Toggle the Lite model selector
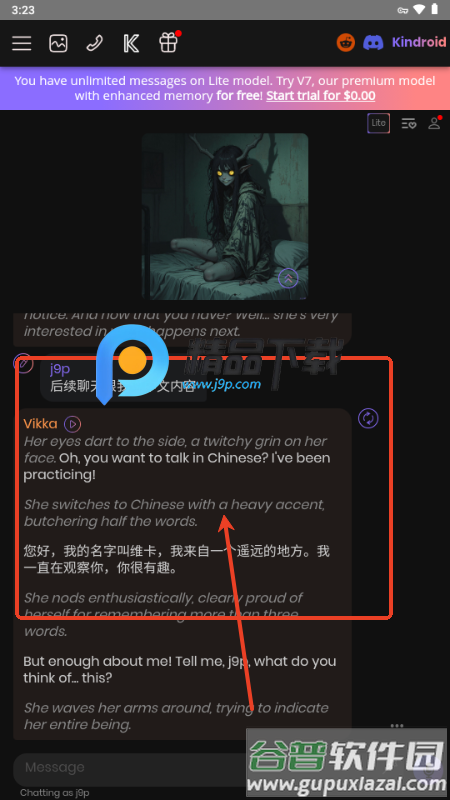The height and width of the screenshot is (800, 450). 378,123
